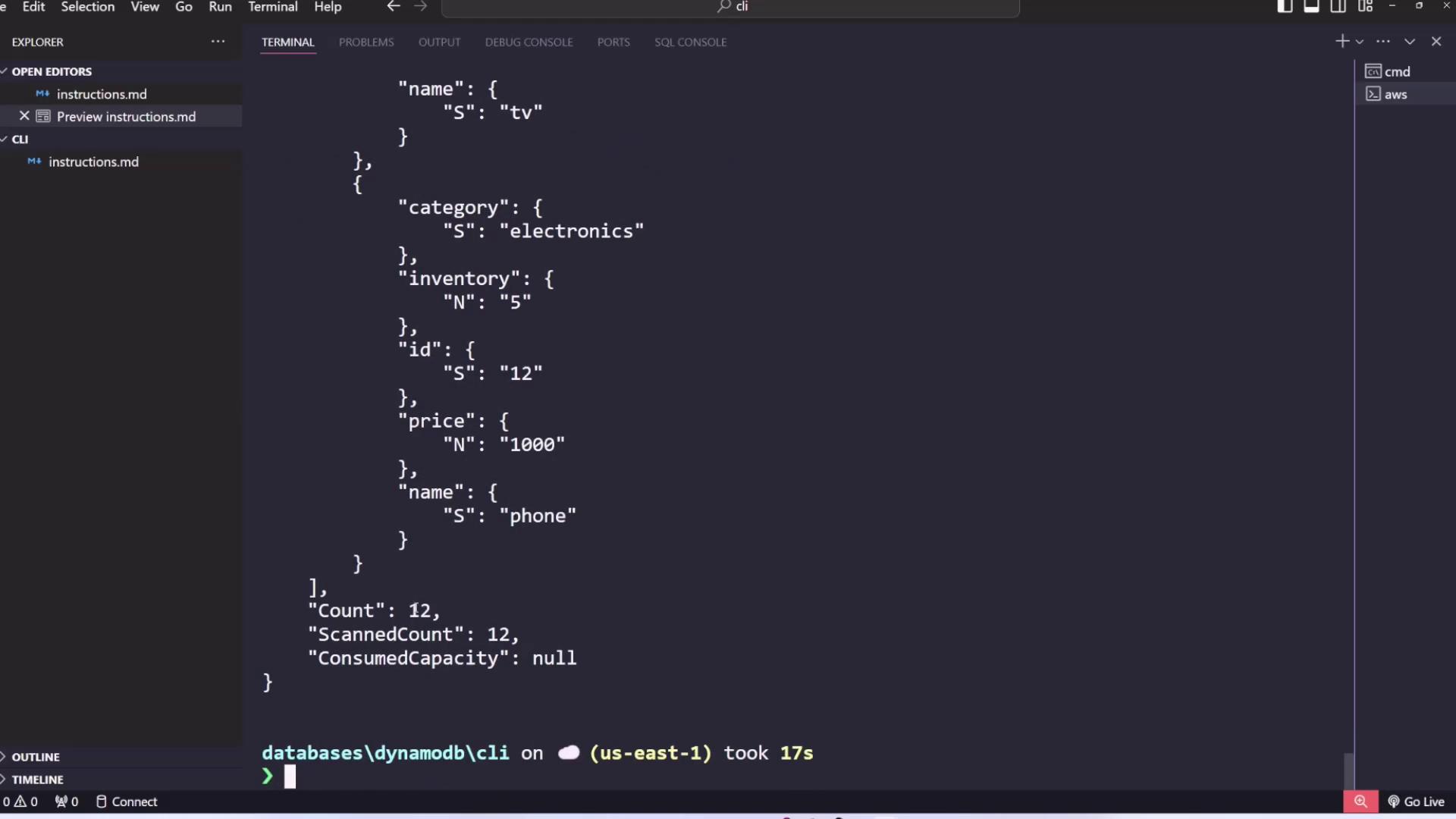Toggle bottom panel visibility
The height and width of the screenshot is (819, 1456).
(x=1311, y=7)
